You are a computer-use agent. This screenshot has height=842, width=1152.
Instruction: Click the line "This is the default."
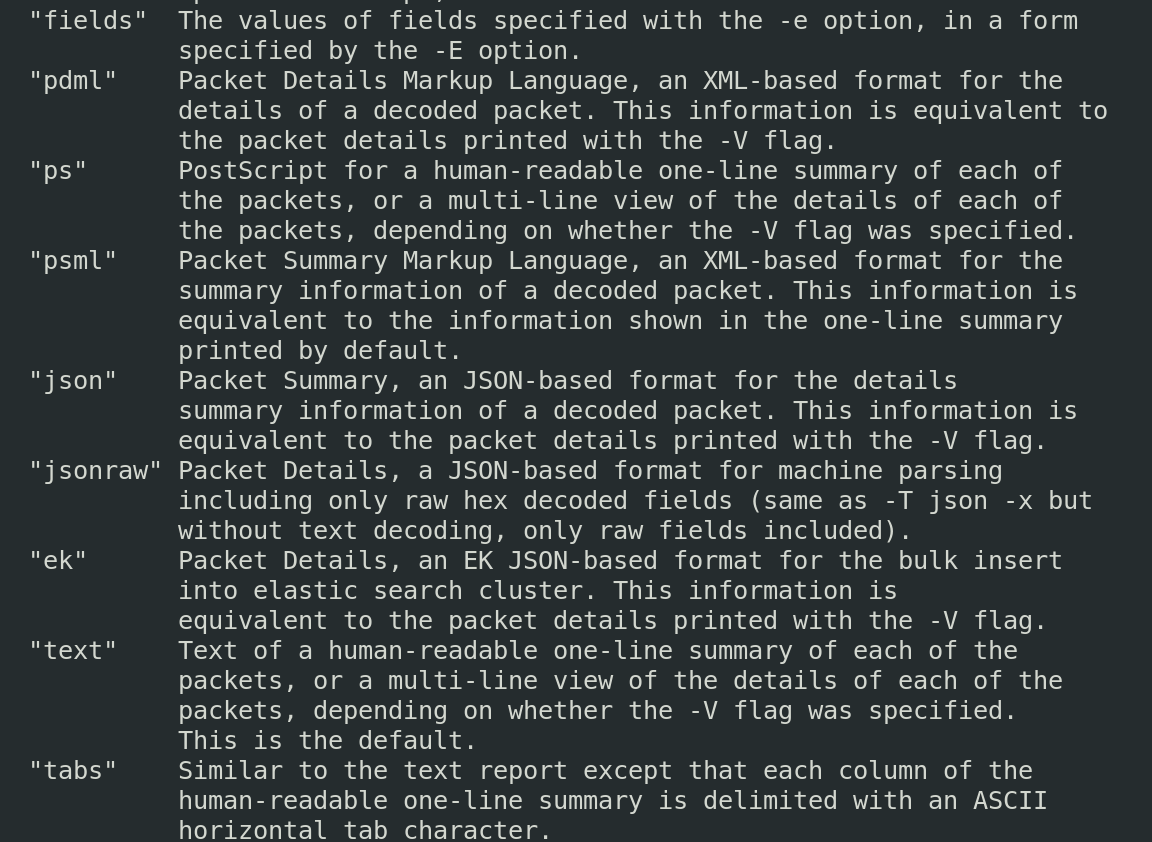tap(327, 741)
